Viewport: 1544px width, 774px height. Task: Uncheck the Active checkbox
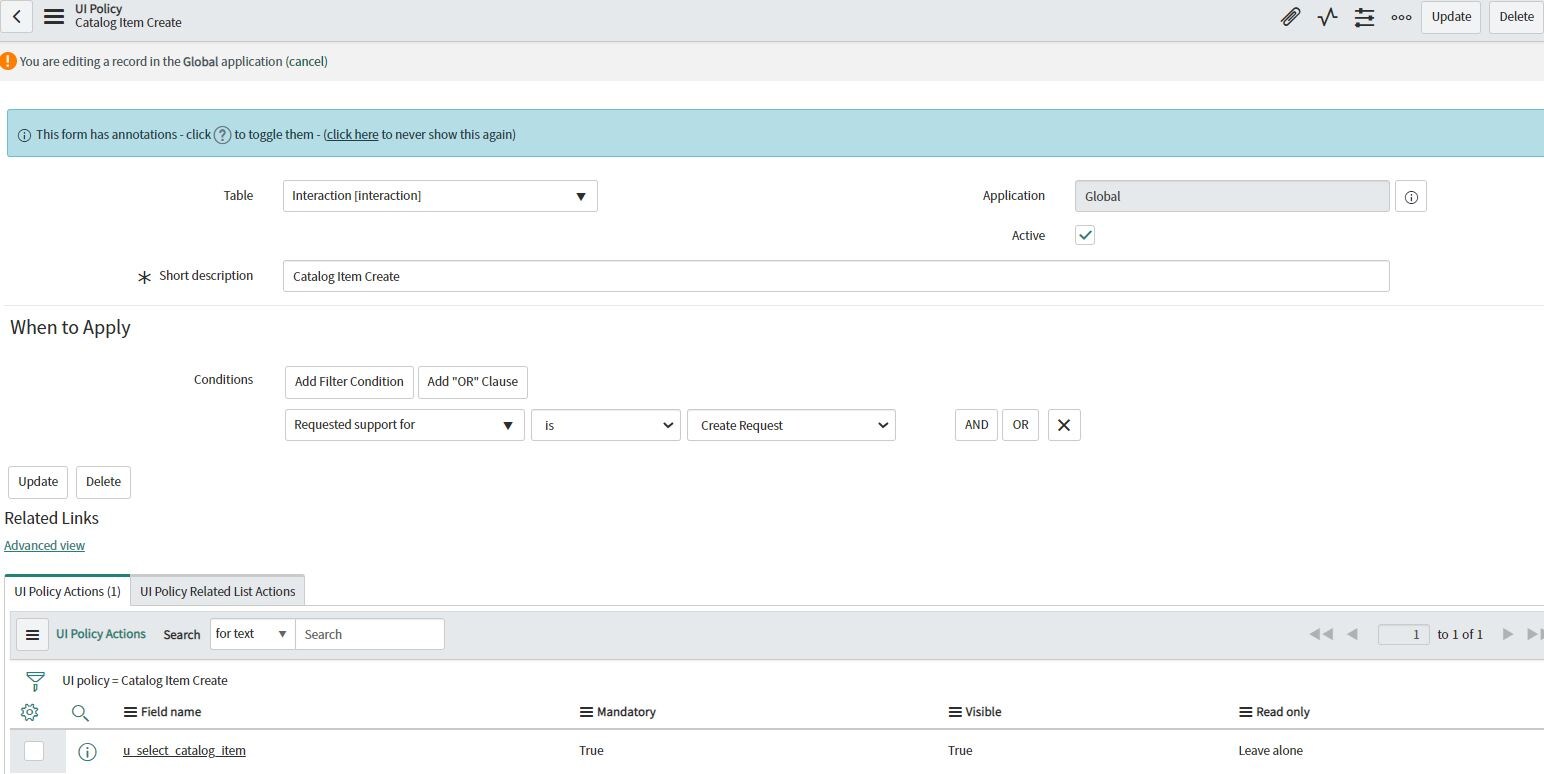tap(1085, 235)
